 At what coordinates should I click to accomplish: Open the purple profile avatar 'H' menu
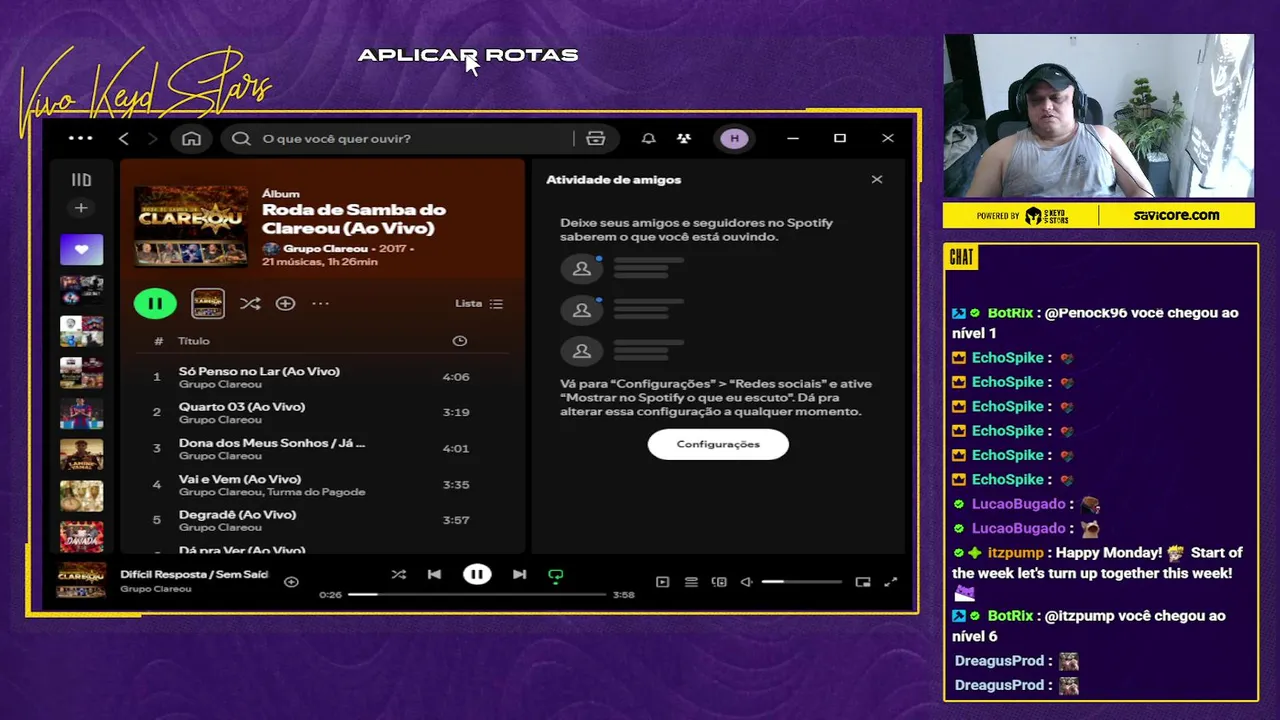point(735,139)
